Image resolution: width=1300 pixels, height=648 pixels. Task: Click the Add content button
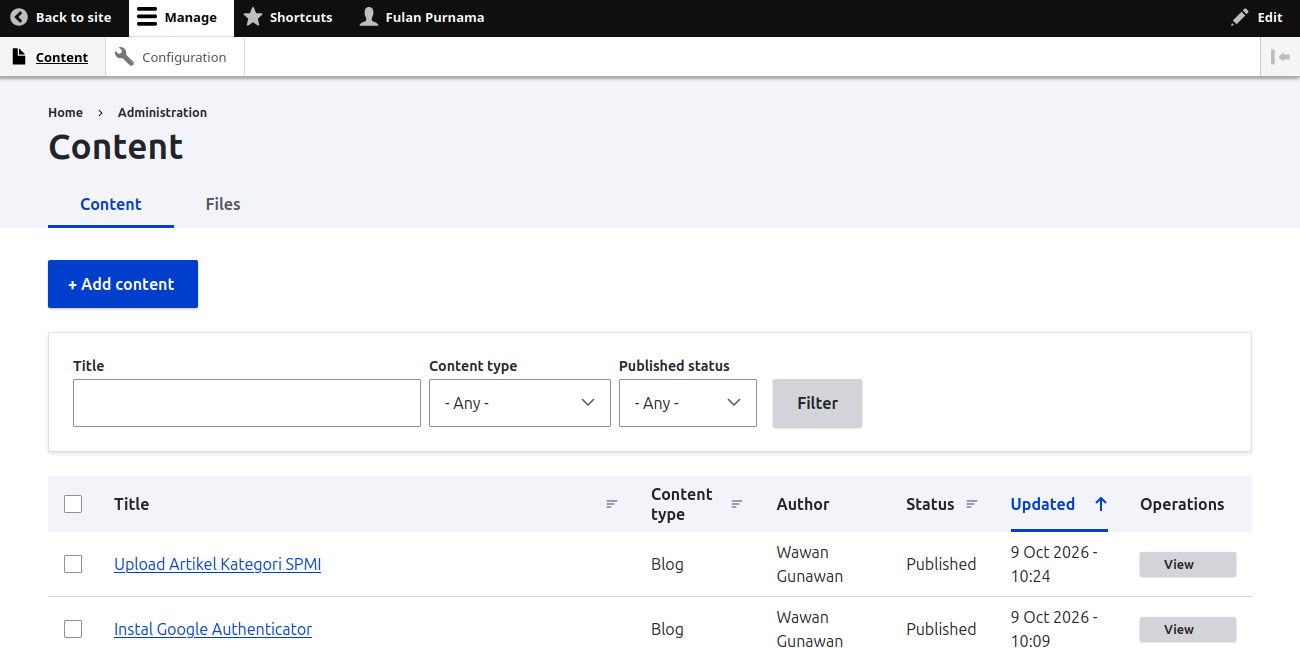click(x=123, y=284)
